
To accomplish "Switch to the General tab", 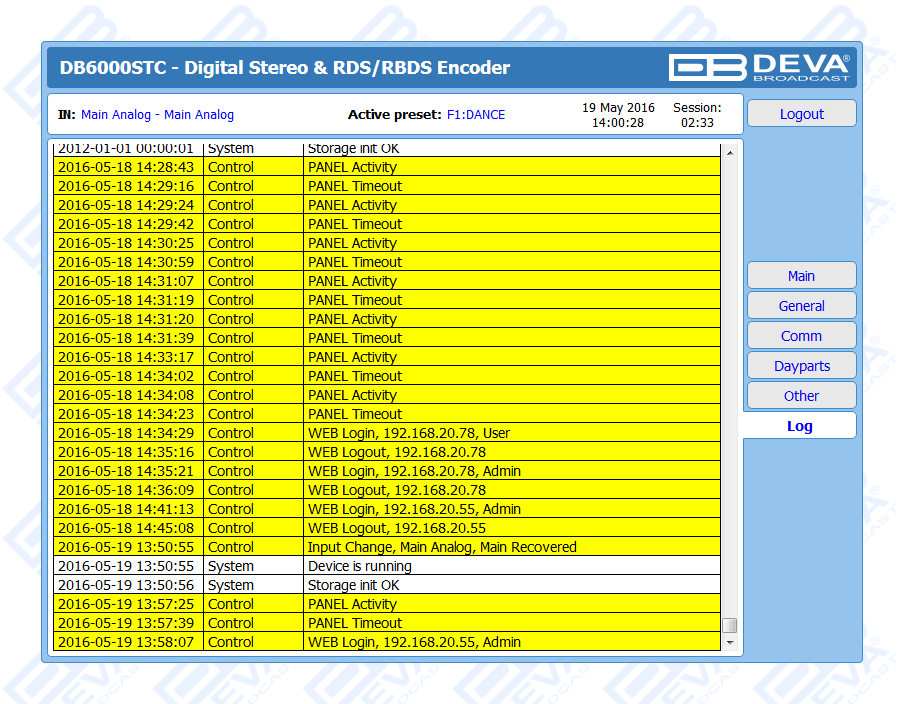I will pyautogui.click(x=801, y=306).
